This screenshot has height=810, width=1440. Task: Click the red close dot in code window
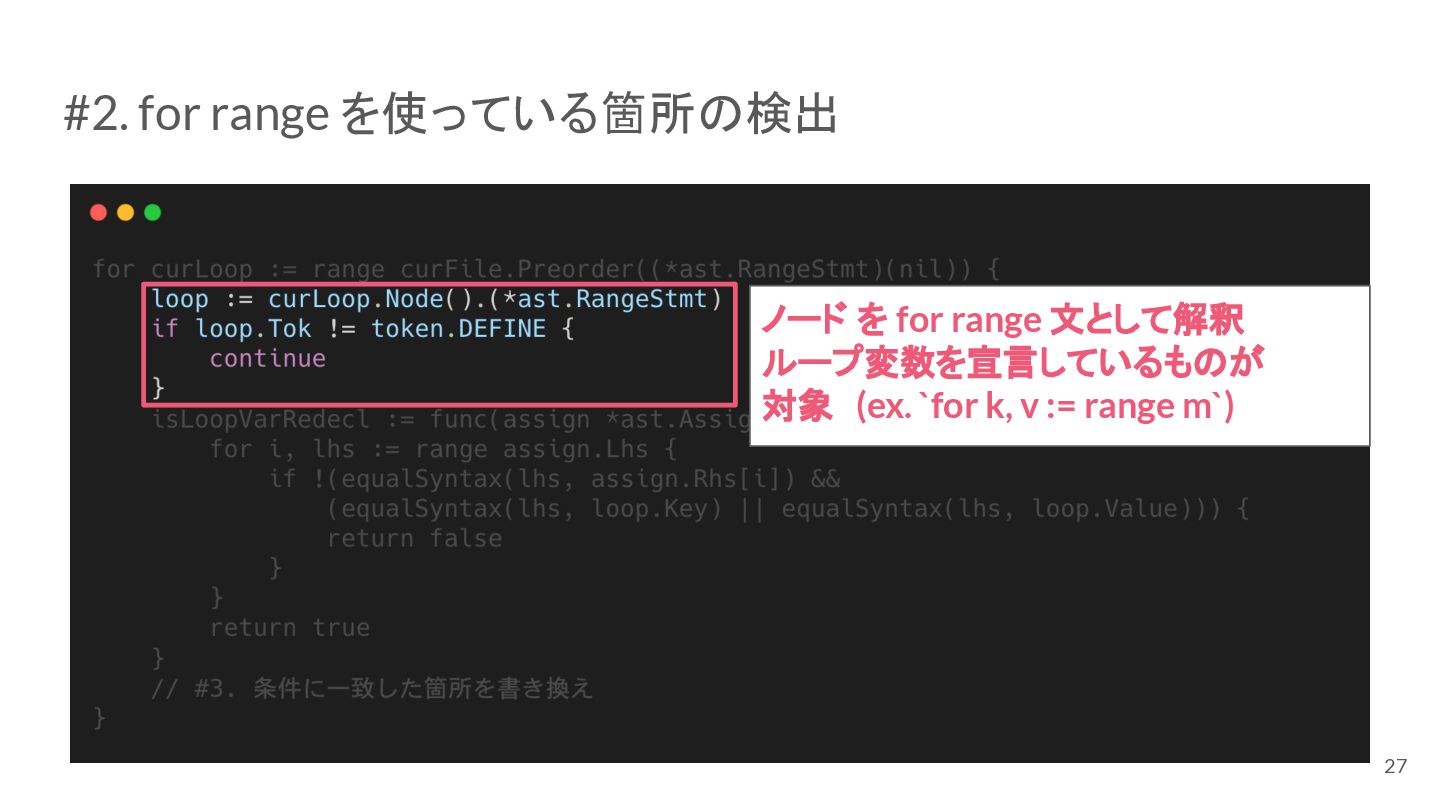[x=98, y=212]
